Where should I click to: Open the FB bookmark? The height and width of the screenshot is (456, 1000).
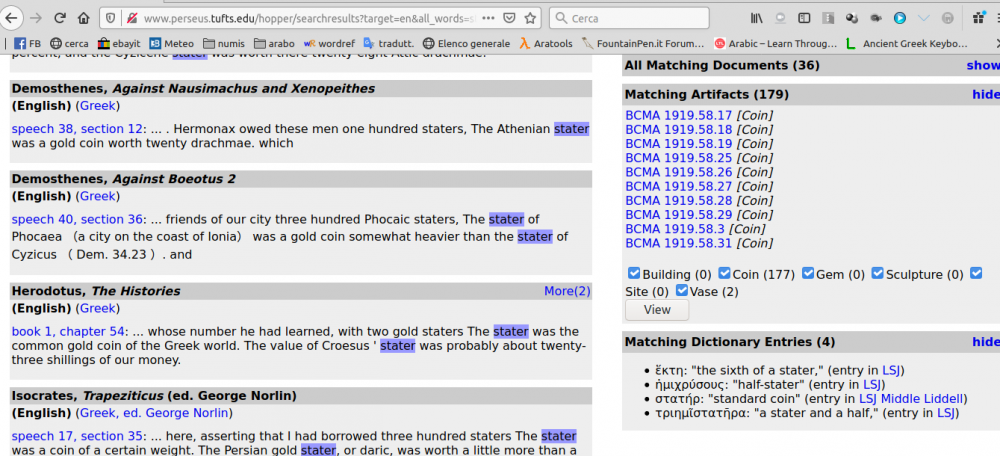click(27, 43)
